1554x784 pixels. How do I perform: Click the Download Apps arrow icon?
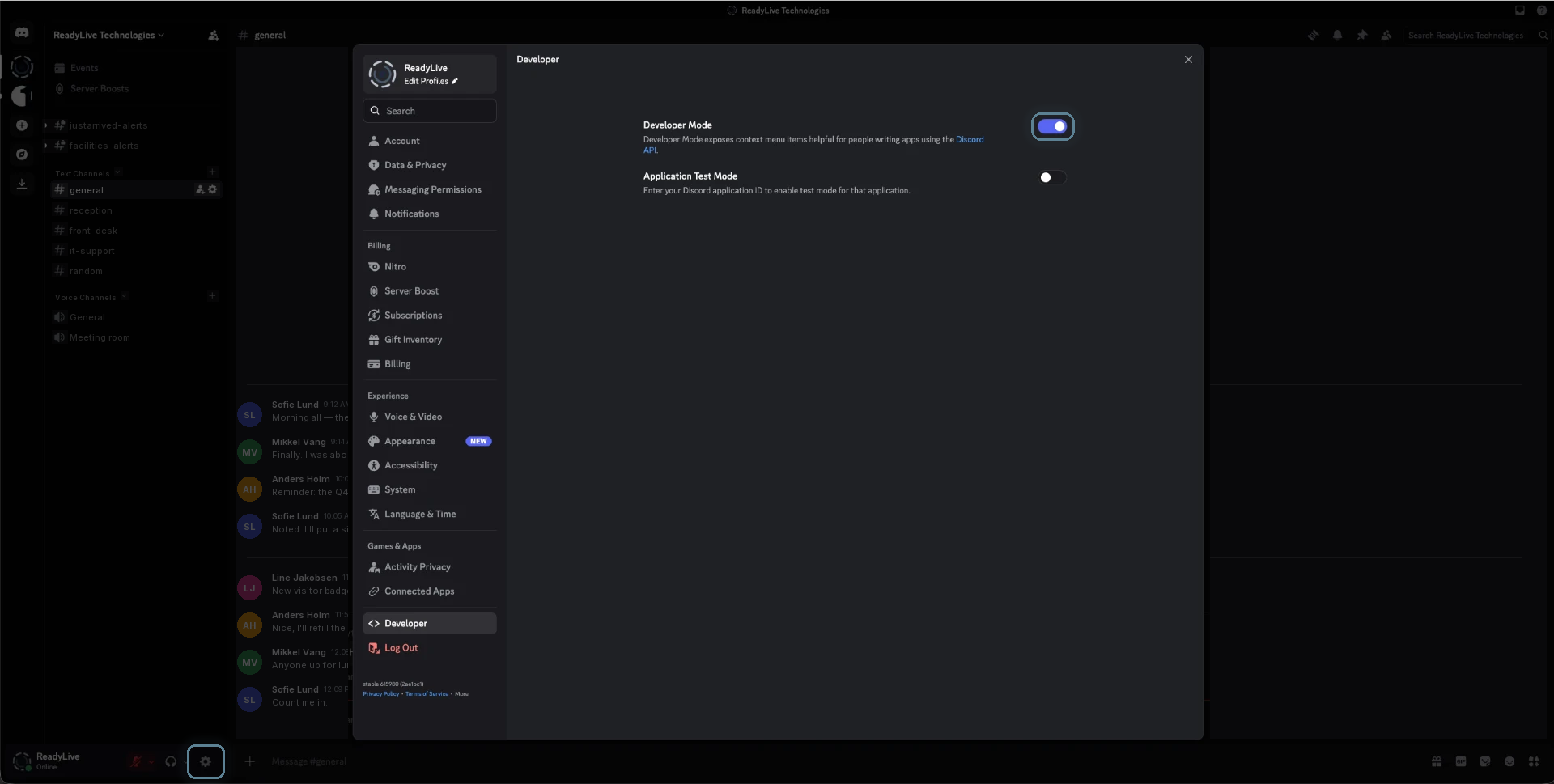pyautogui.click(x=22, y=184)
